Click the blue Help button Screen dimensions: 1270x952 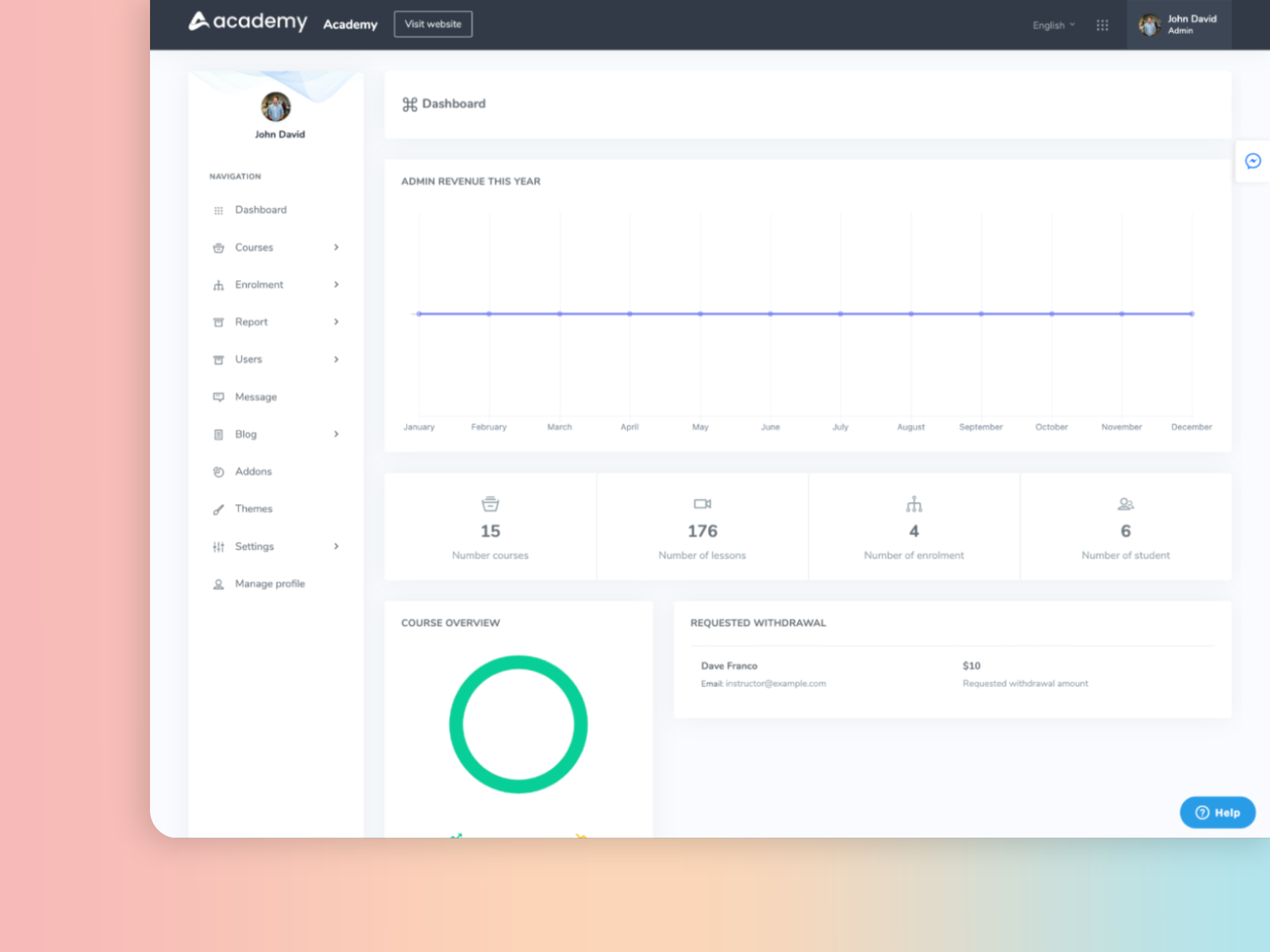click(x=1217, y=812)
